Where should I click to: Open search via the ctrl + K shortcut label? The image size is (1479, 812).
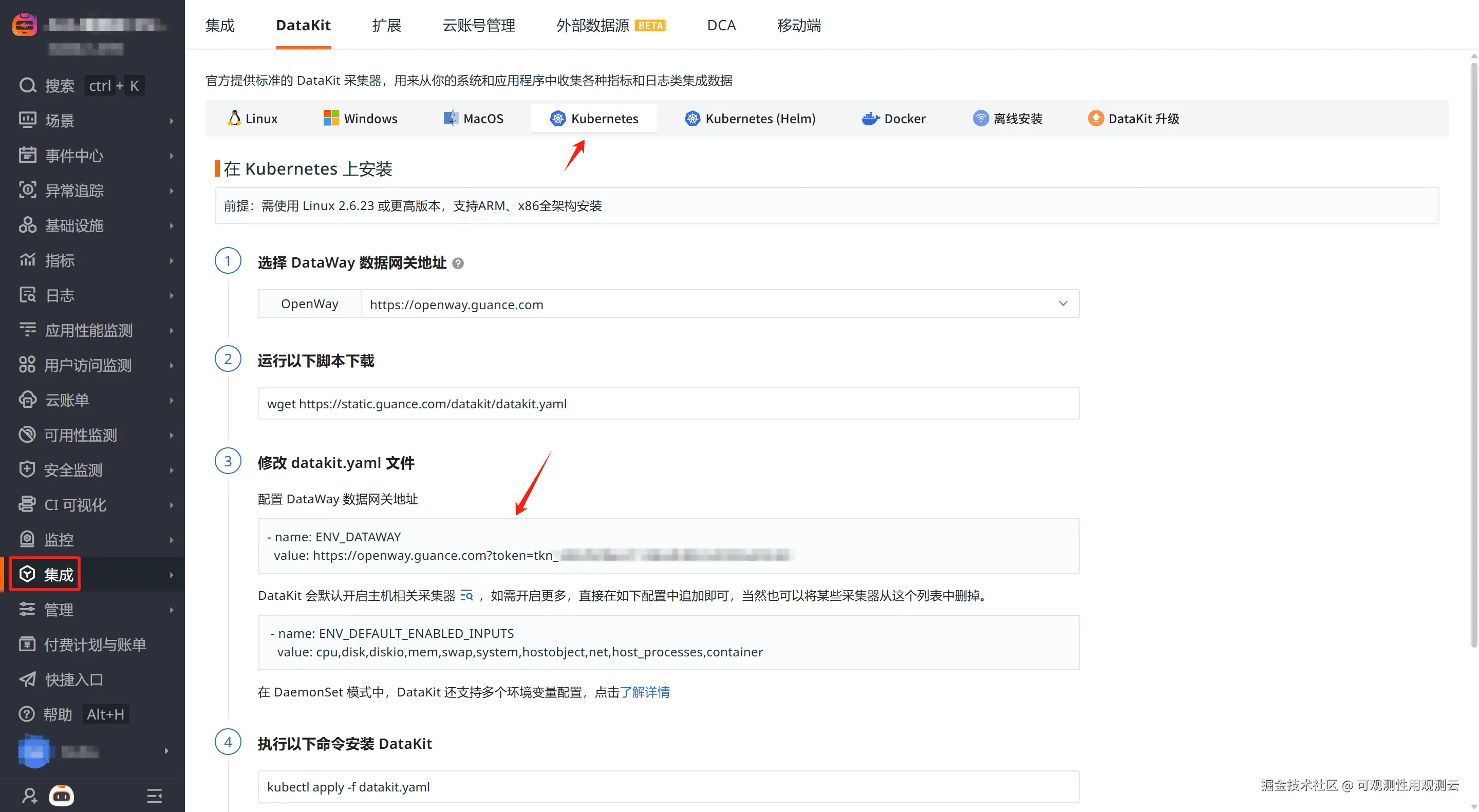pos(114,85)
